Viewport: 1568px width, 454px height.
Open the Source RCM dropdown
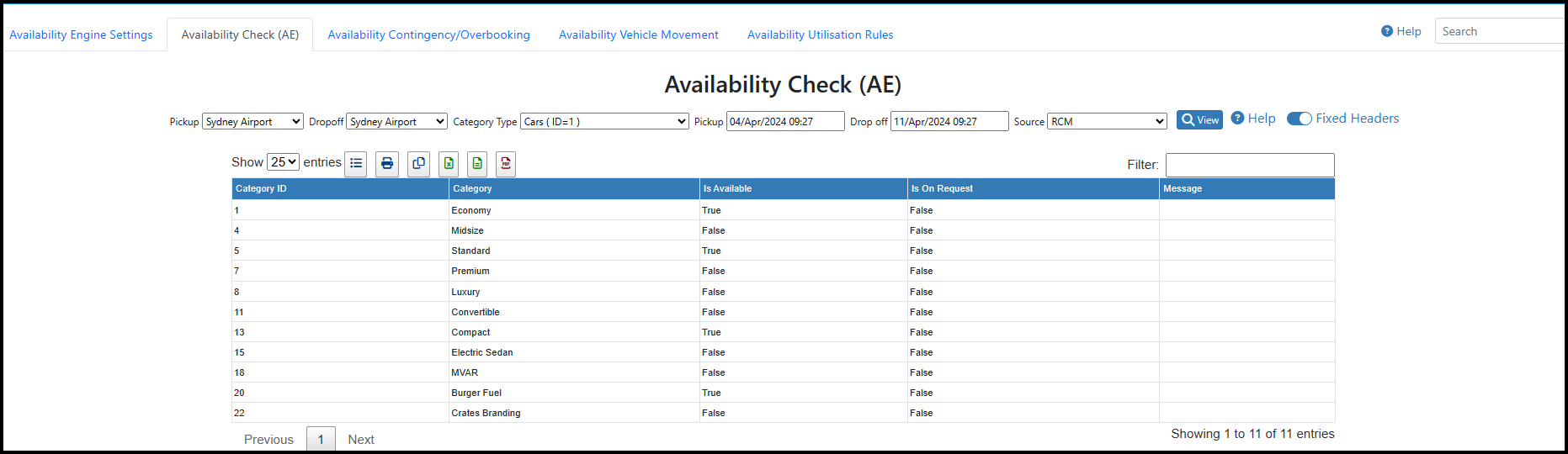click(1107, 121)
